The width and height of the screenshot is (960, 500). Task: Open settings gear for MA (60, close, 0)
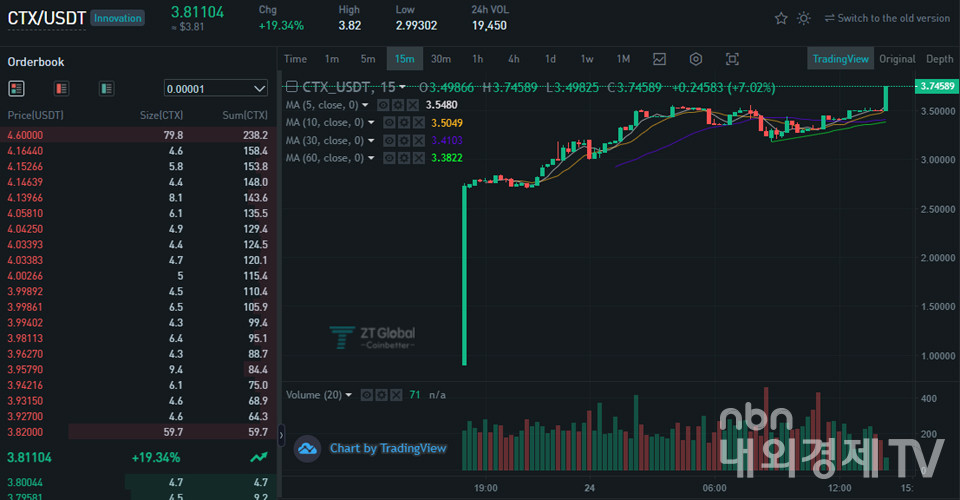(x=404, y=158)
